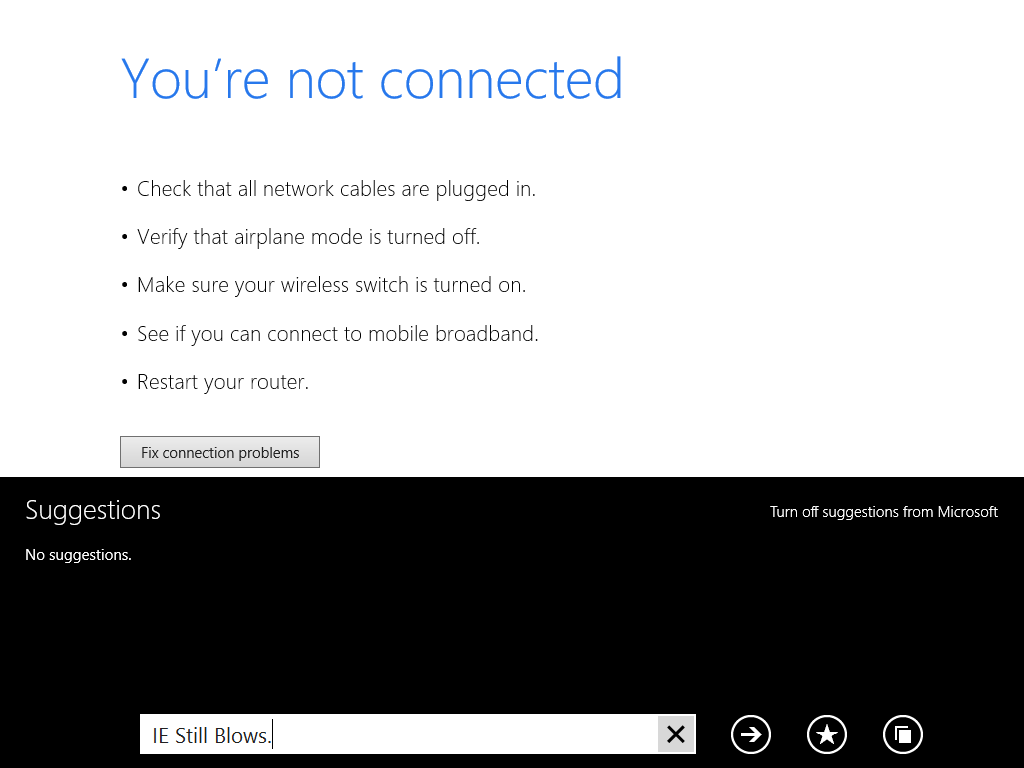Place cursor after 'Blows.' in address box
Screen dimensions: 1024x768
pyautogui.click(x=272, y=735)
